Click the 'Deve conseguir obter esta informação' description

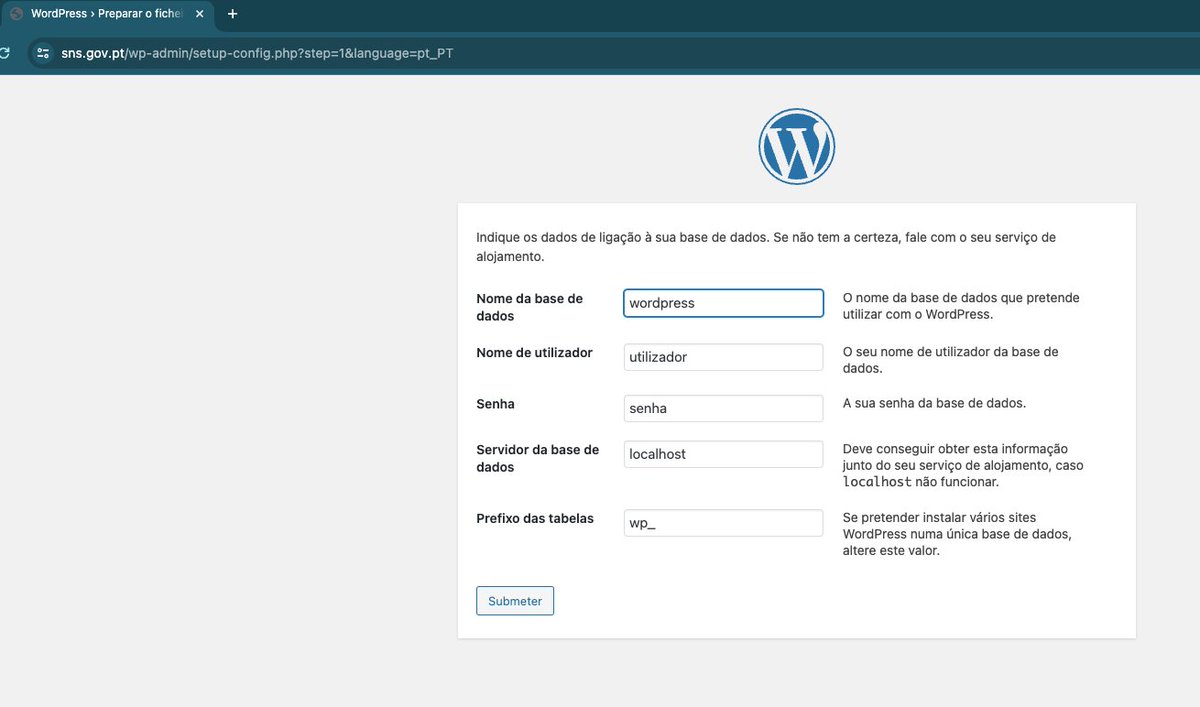pyautogui.click(x=963, y=465)
